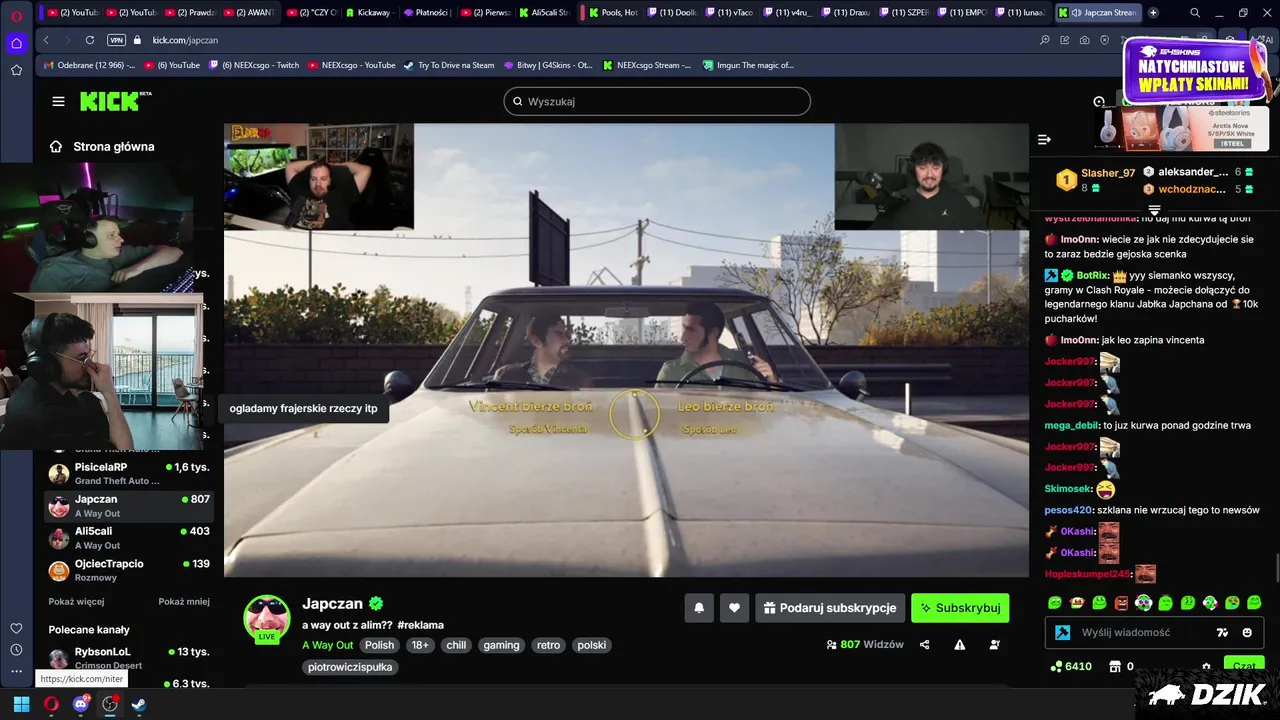Focus the Wyszukaj search field
Image resolution: width=1280 pixels, height=720 pixels.
click(657, 101)
